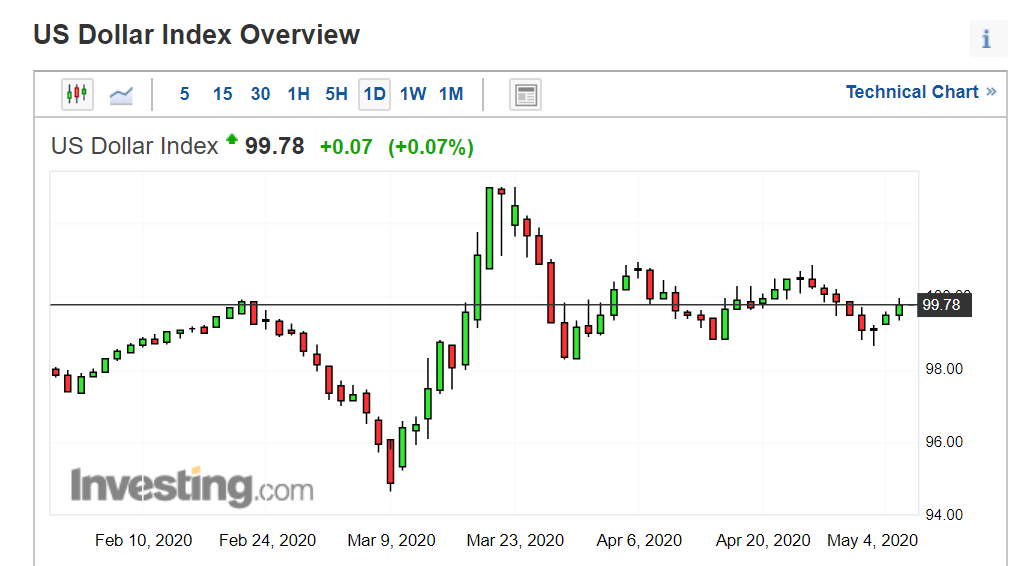Image resolution: width=1031 pixels, height=566 pixels.
Task: Click the Mar 9, 2020 date label
Action: click(x=391, y=540)
